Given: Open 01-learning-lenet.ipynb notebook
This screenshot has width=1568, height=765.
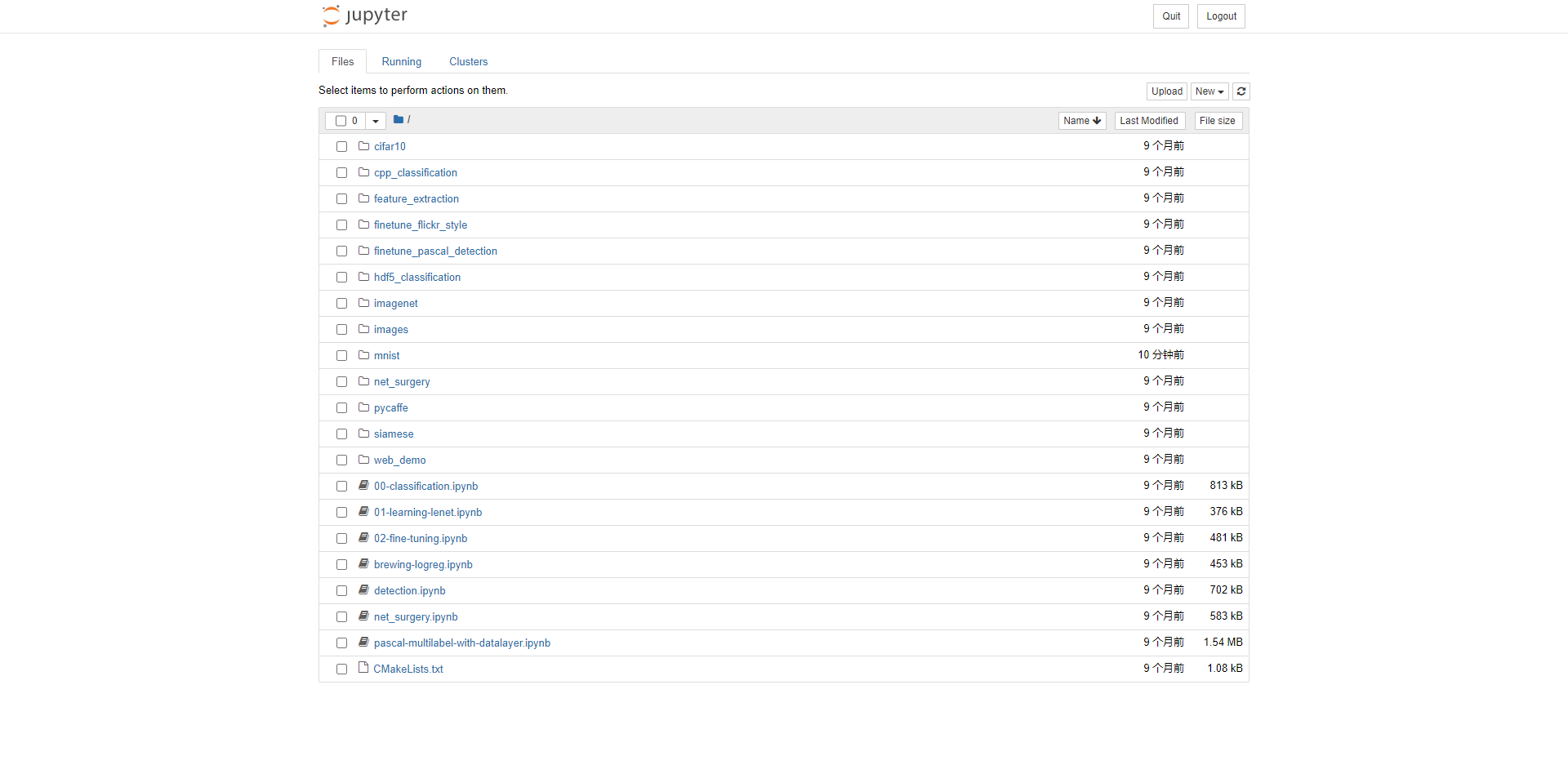Looking at the screenshot, I should [428, 512].
